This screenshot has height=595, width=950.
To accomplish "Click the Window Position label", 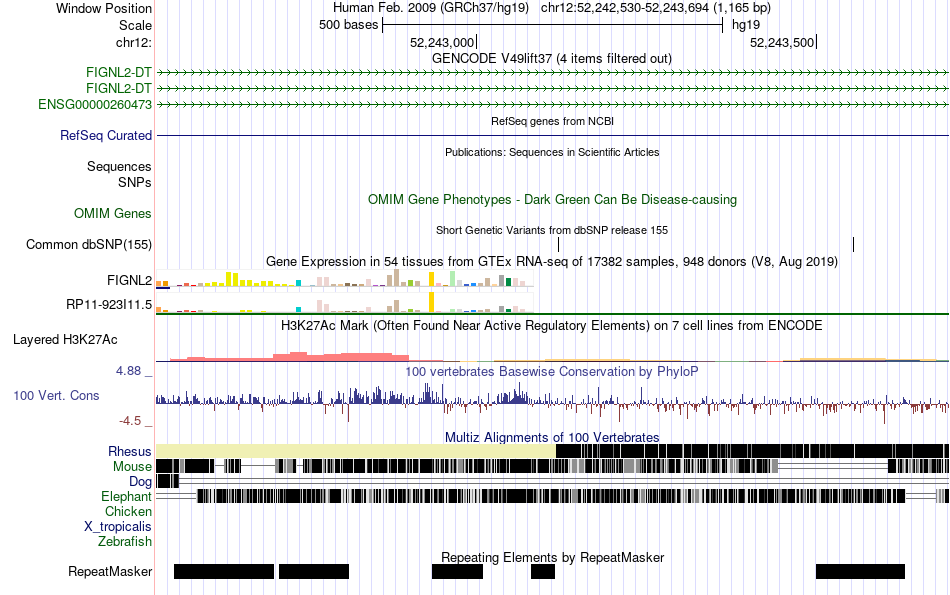I will (104, 8).
